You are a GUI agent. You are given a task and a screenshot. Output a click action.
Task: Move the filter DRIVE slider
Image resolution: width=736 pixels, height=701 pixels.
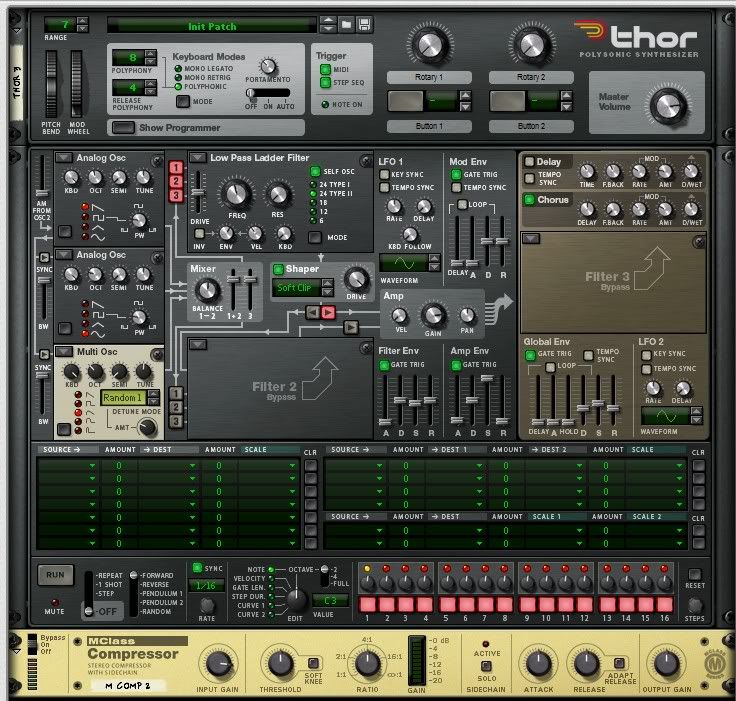pyautogui.click(x=198, y=193)
